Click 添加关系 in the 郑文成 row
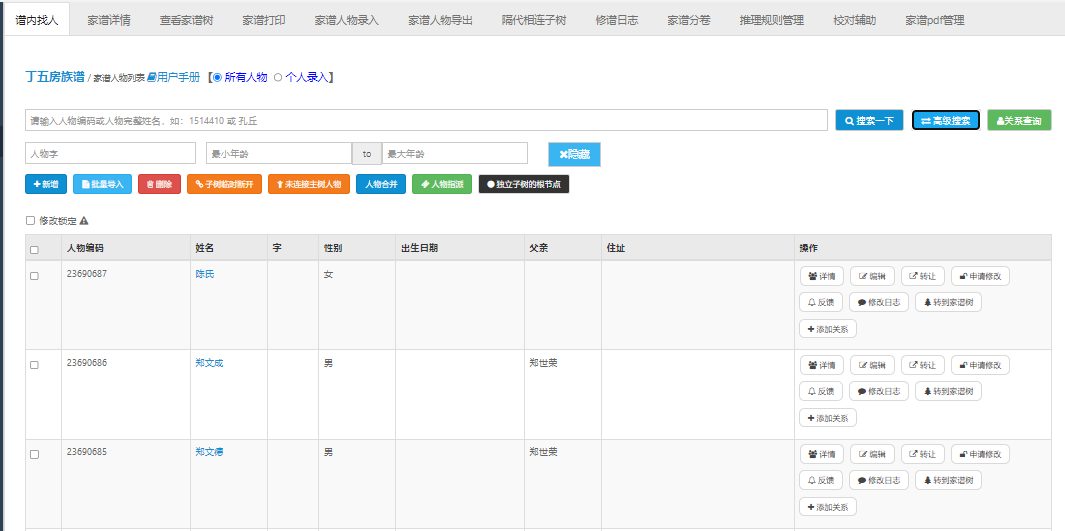This screenshot has width=1065, height=531. pos(828,418)
